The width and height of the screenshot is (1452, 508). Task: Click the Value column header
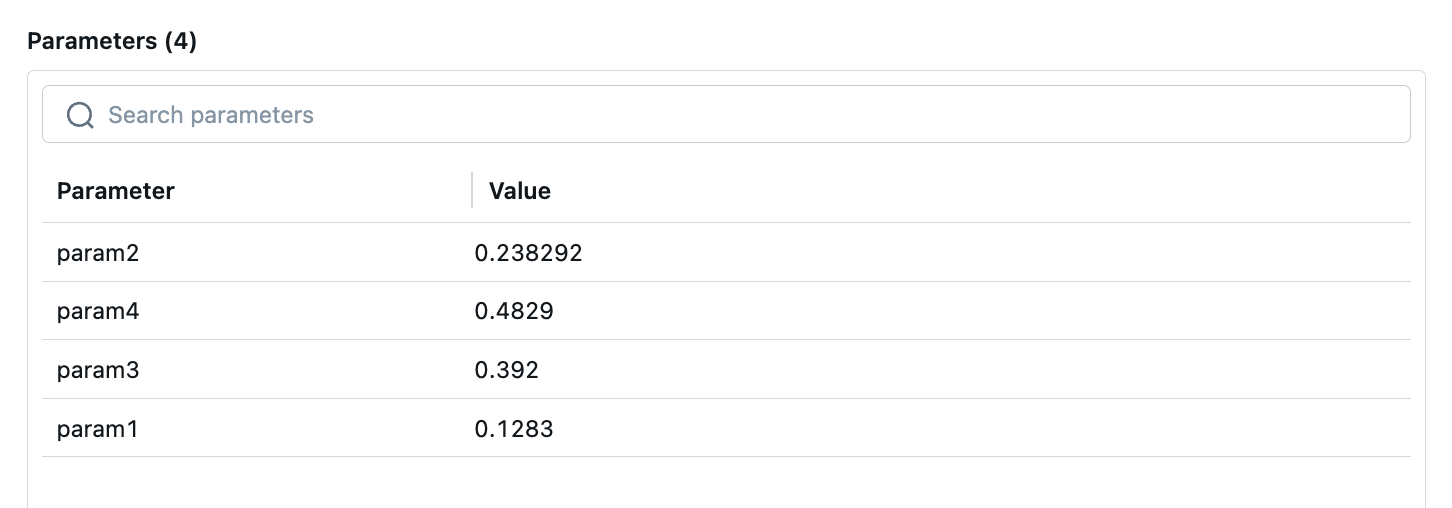click(520, 191)
